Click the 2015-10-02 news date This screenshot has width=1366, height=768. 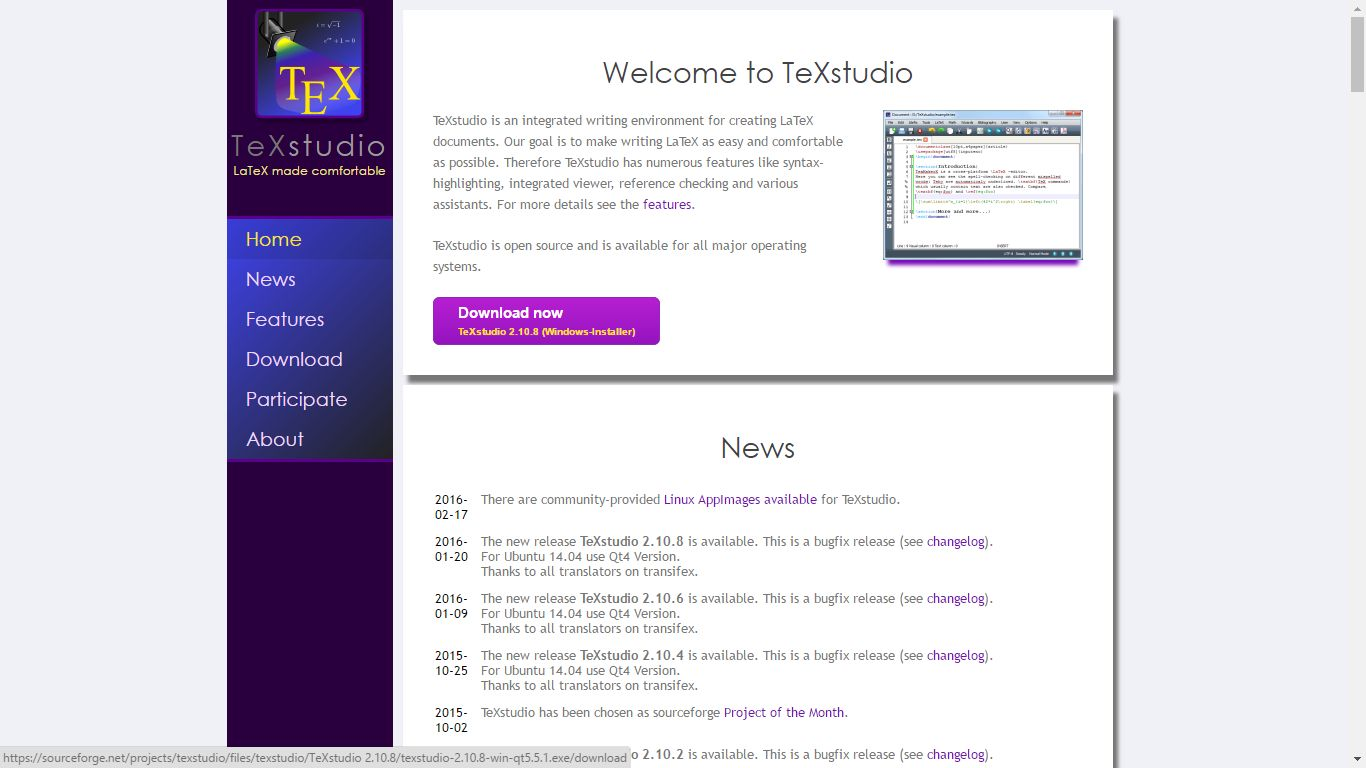451,720
